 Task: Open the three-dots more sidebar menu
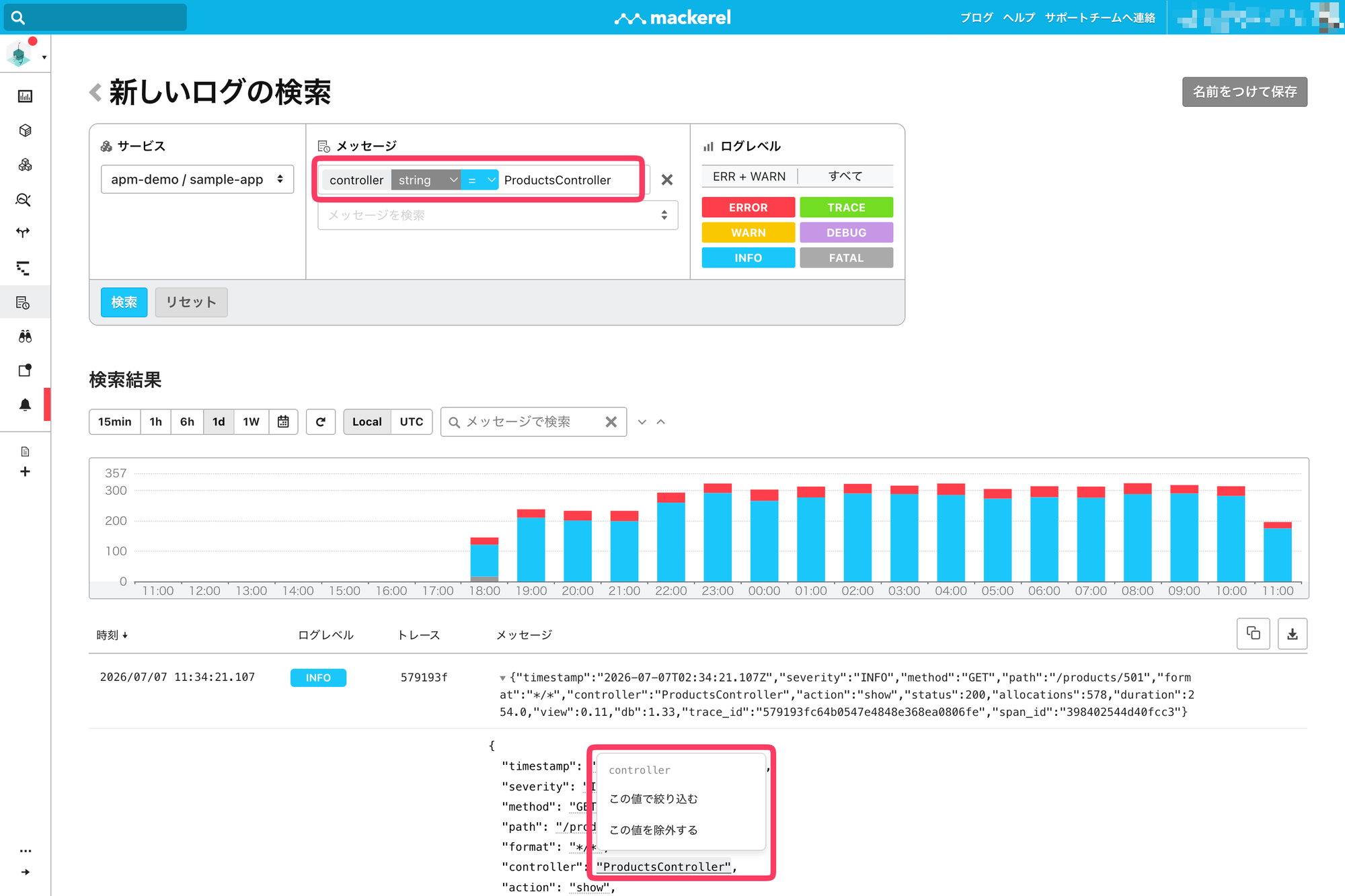coord(26,851)
